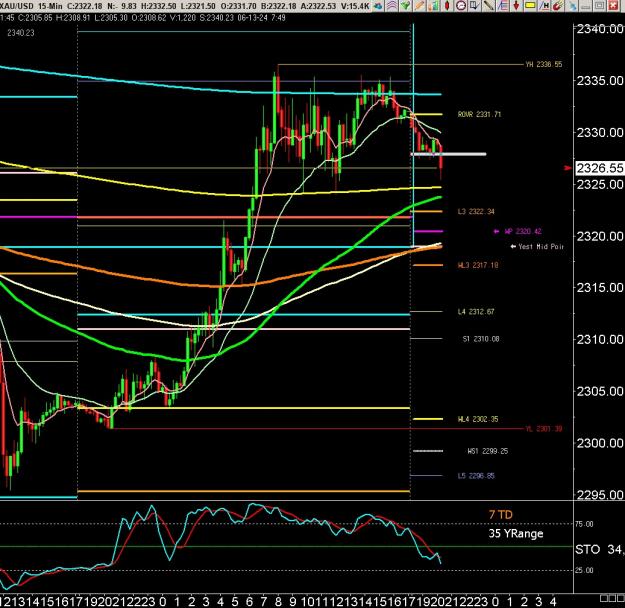Select the diagonal line drawing tool

(488, 6)
